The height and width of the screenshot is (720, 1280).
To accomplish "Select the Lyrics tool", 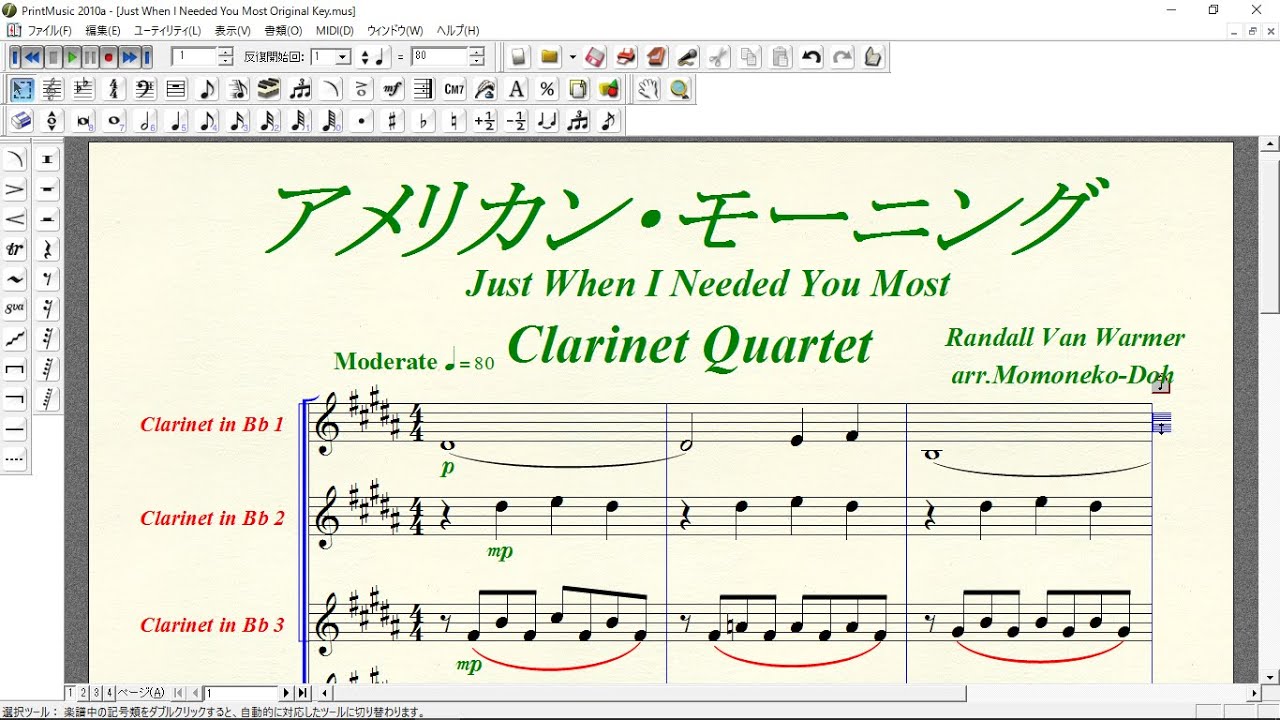I will point(486,89).
